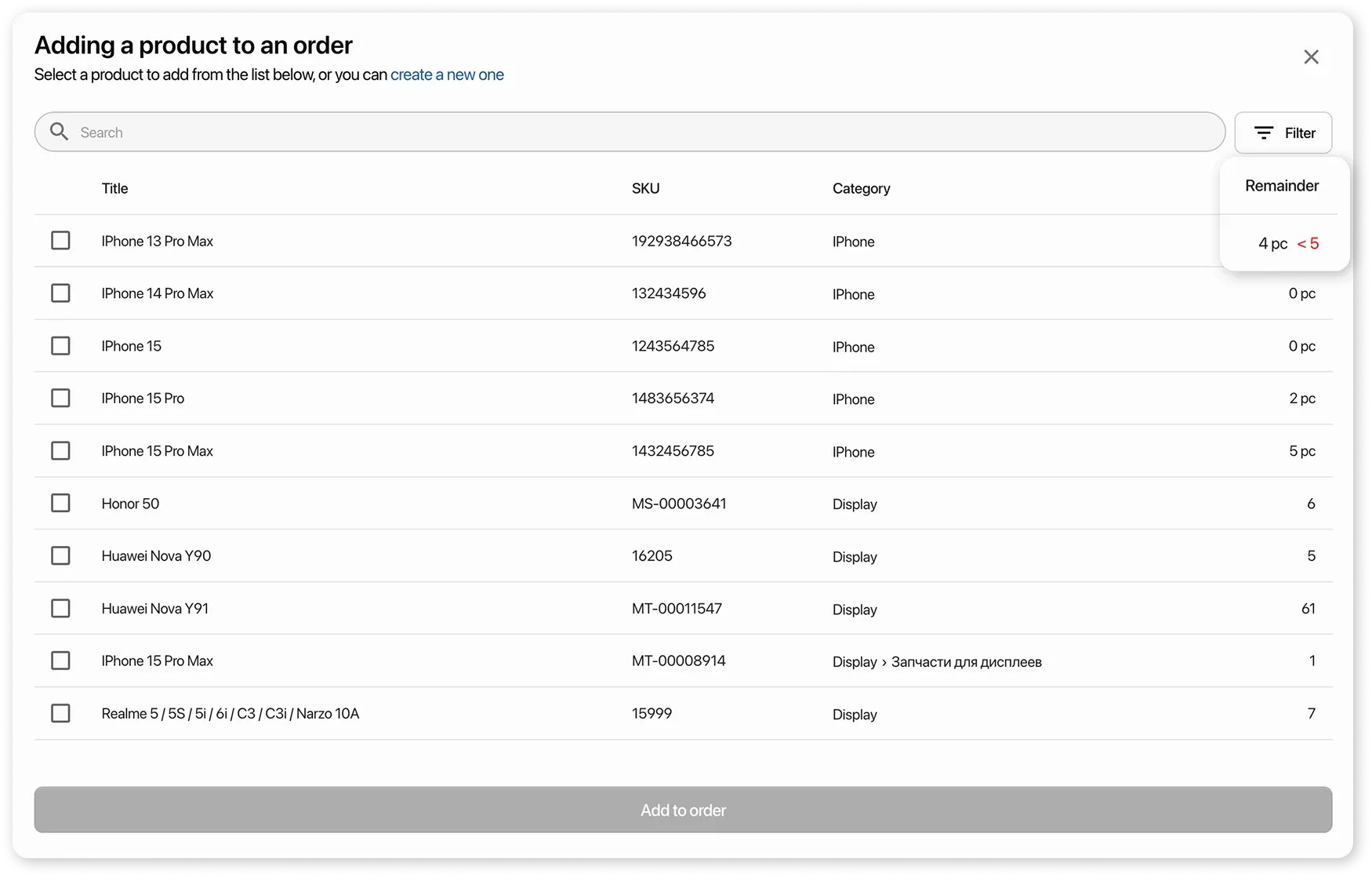Tick the checkbox next to IPhone 15
Screen dimensions: 1372x877
(x=60, y=345)
